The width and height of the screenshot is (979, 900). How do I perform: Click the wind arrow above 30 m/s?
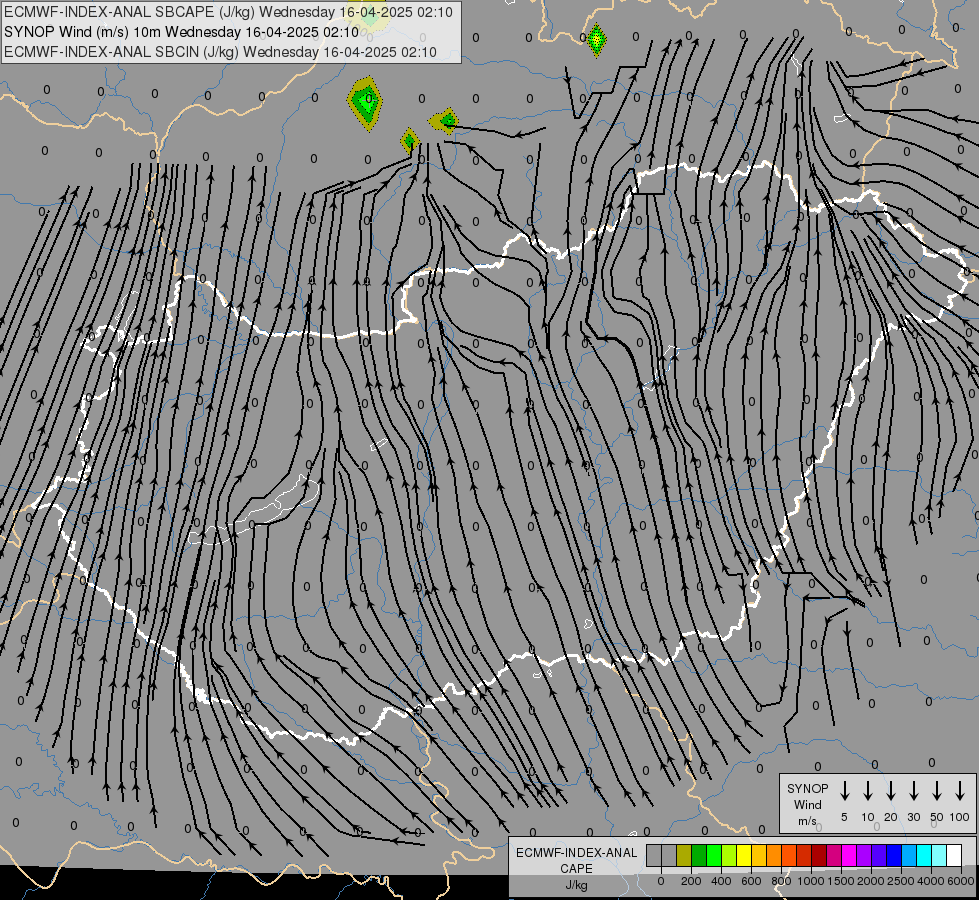tap(914, 791)
